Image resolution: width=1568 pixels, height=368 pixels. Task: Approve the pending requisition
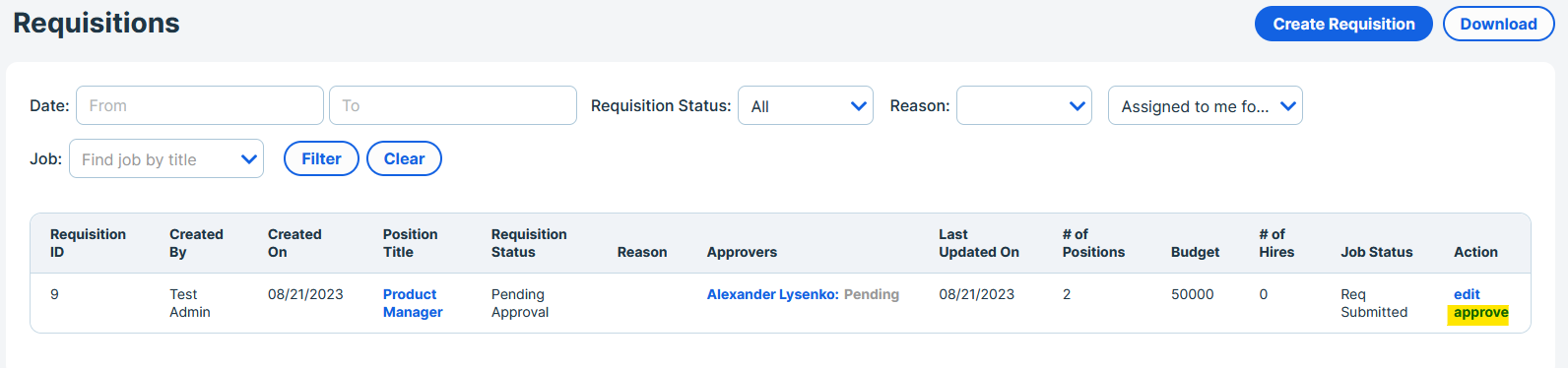coord(1480,313)
